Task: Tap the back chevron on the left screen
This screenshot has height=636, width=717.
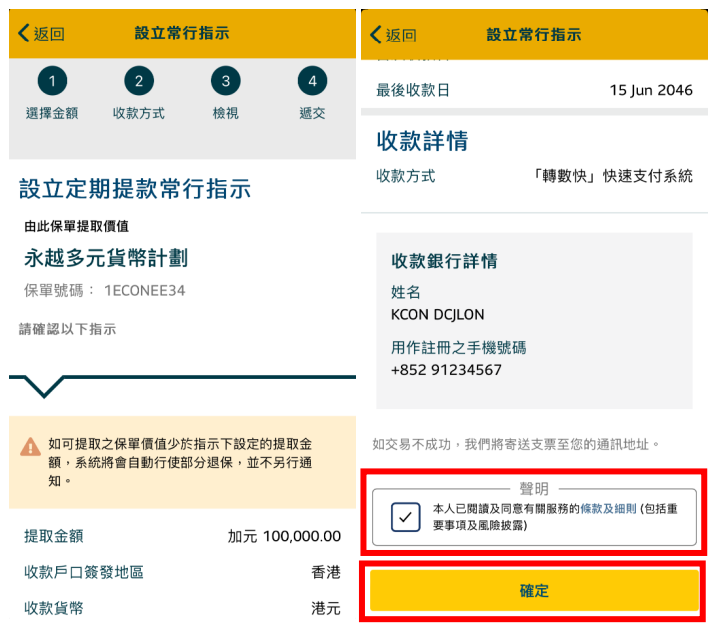Action: 24,34
